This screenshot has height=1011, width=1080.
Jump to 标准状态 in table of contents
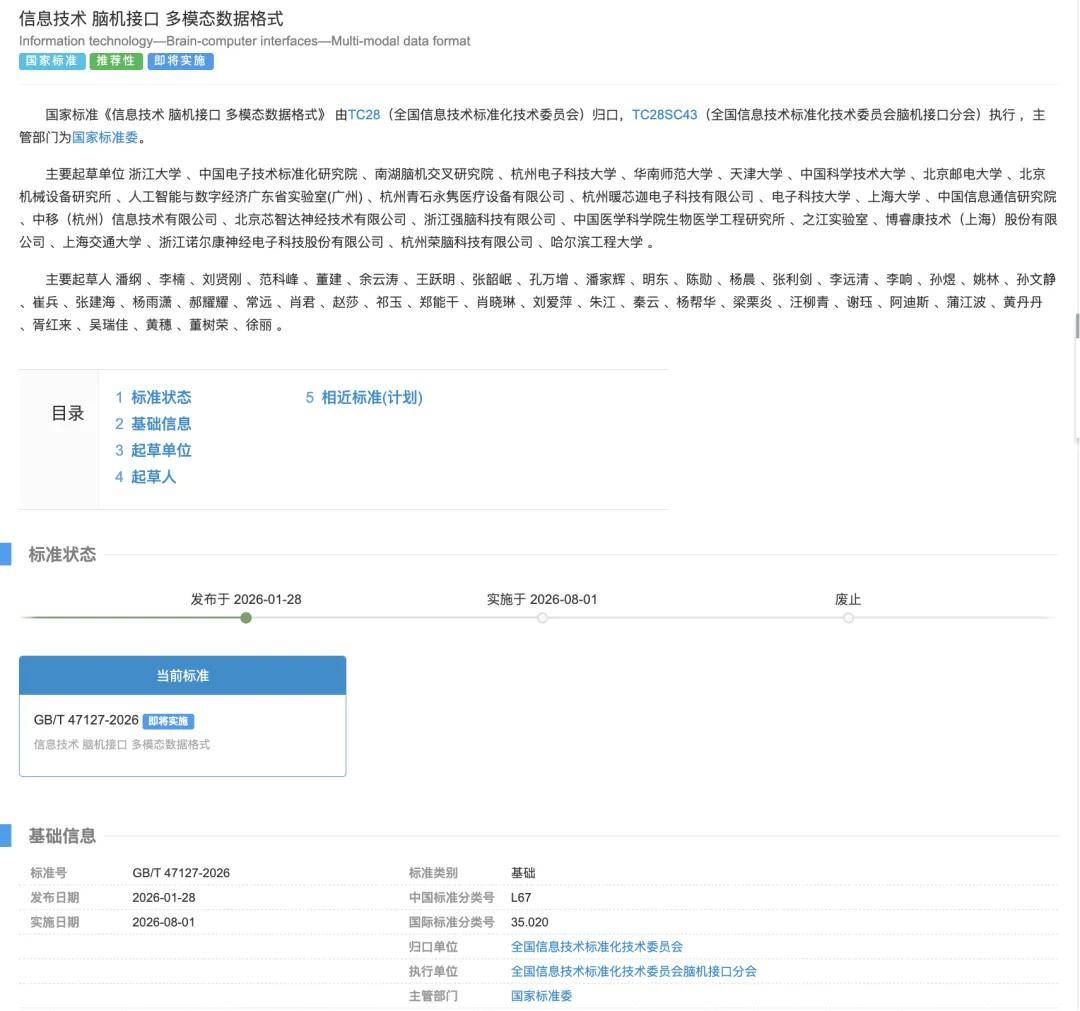[x=160, y=397]
